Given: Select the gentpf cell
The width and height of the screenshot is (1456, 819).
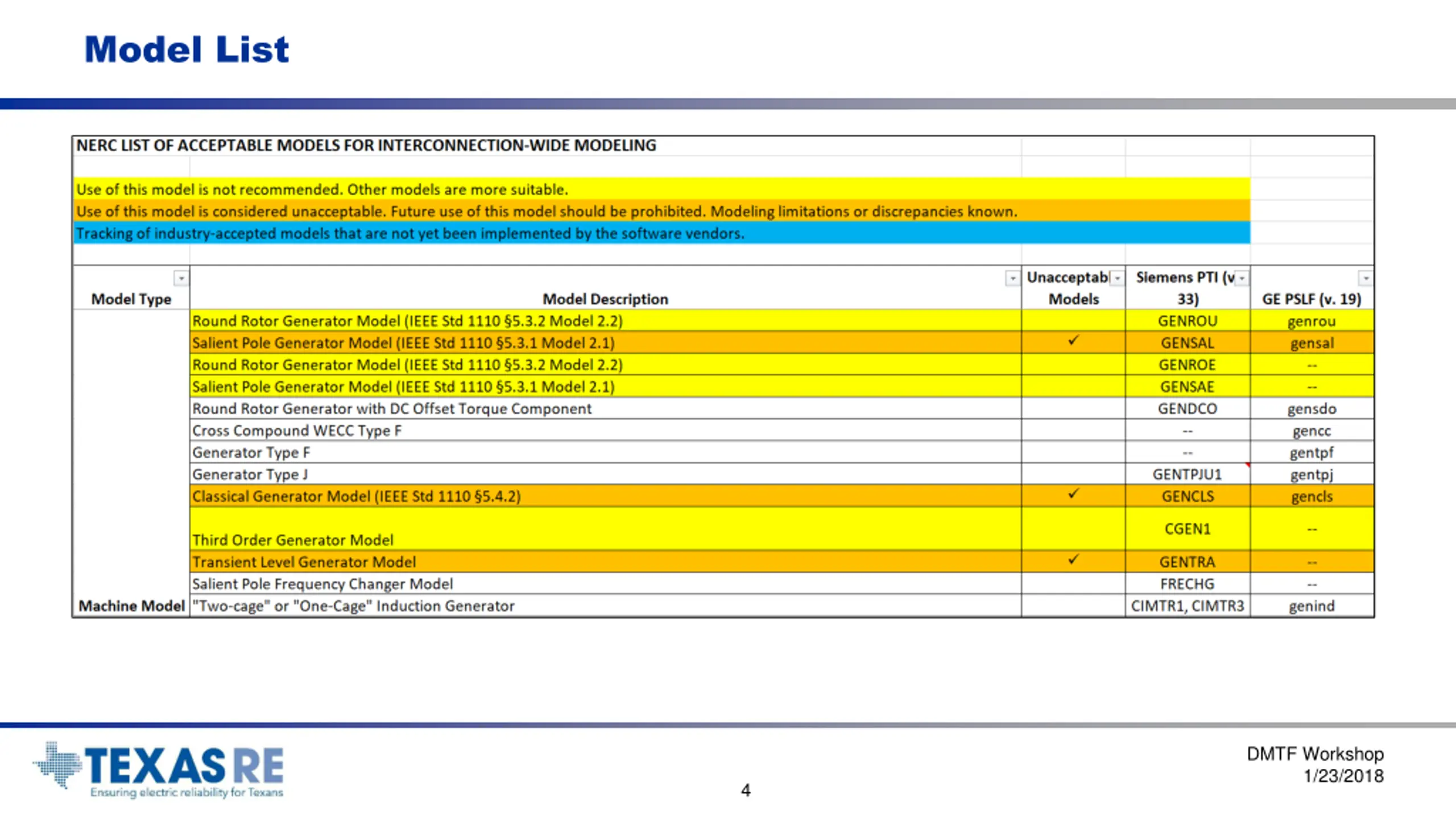Looking at the screenshot, I should pos(1312,452).
